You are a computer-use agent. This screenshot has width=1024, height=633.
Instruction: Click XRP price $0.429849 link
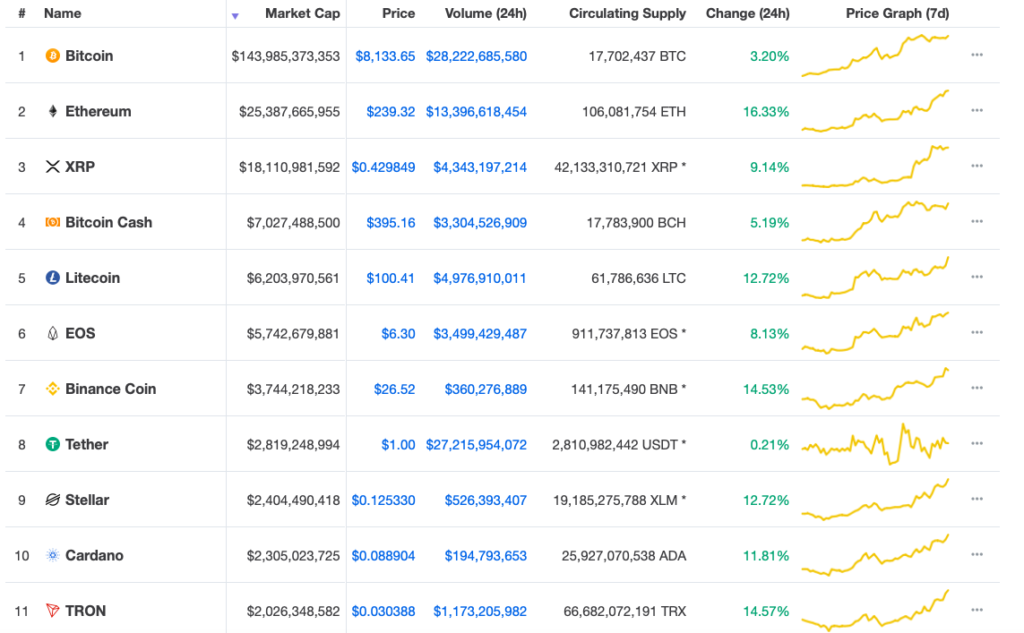point(383,167)
